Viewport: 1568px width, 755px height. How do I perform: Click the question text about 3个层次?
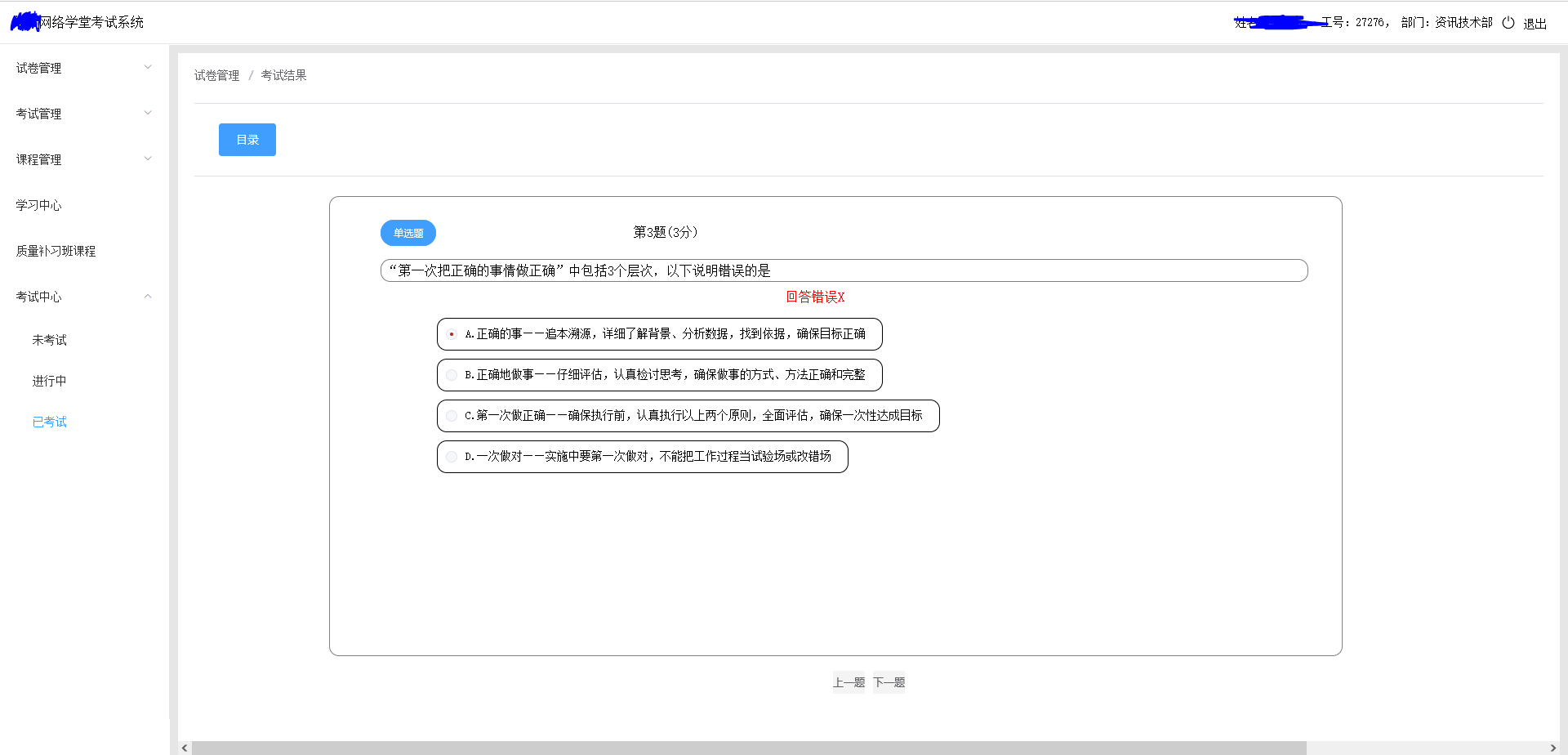(x=844, y=270)
